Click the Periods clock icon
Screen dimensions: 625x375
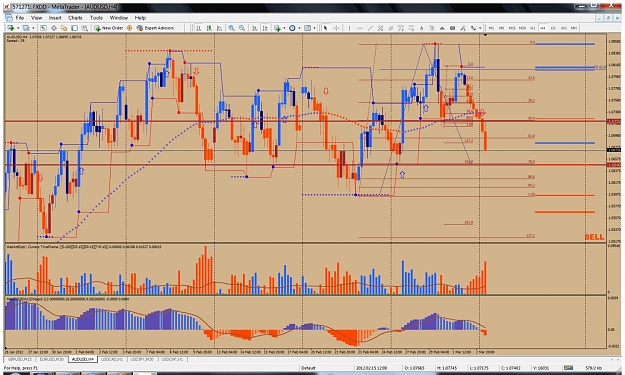coord(292,28)
